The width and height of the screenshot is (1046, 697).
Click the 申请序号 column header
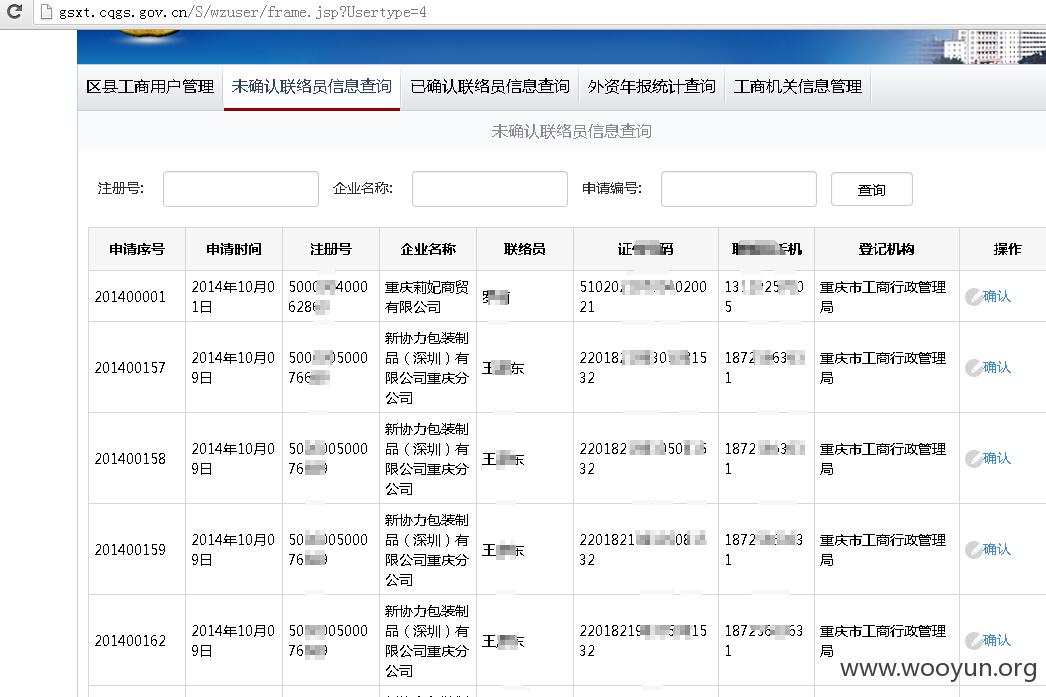(137, 249)
